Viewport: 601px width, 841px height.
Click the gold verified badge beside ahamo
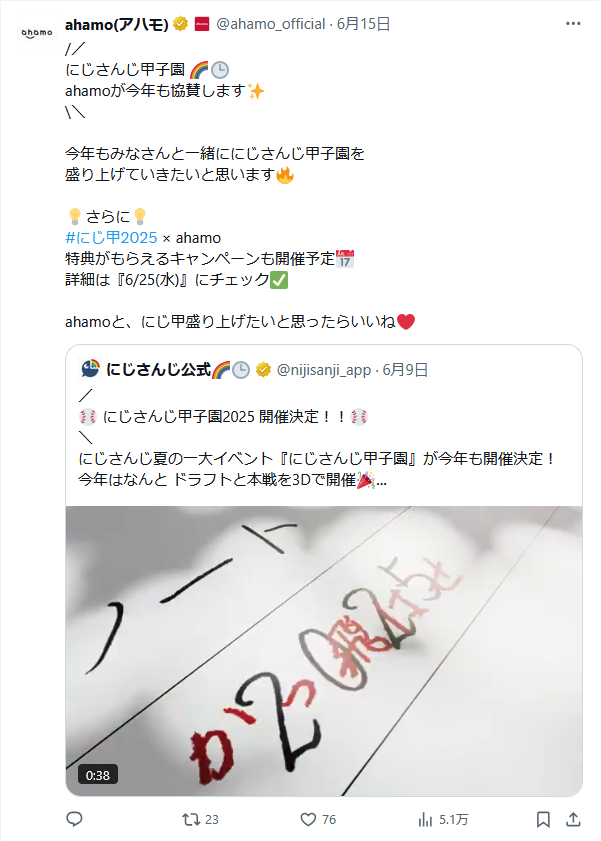pyautogui.click(x=180, y=24)
